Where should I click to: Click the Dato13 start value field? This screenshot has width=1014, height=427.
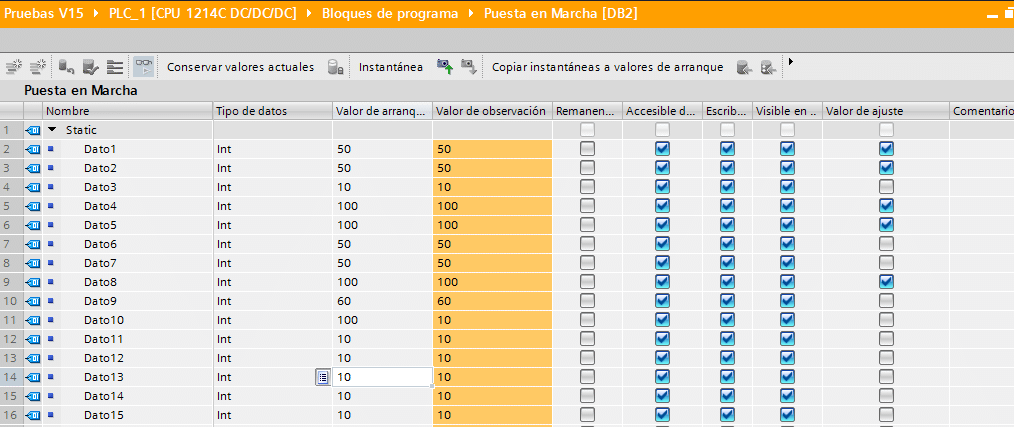coord(382,377)
